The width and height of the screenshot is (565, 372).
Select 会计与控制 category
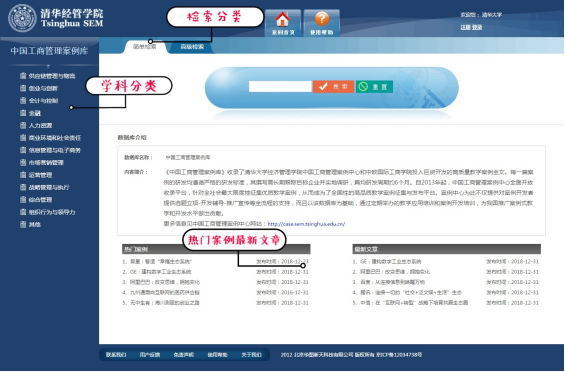pyautogui.click(x=43, y=100)
